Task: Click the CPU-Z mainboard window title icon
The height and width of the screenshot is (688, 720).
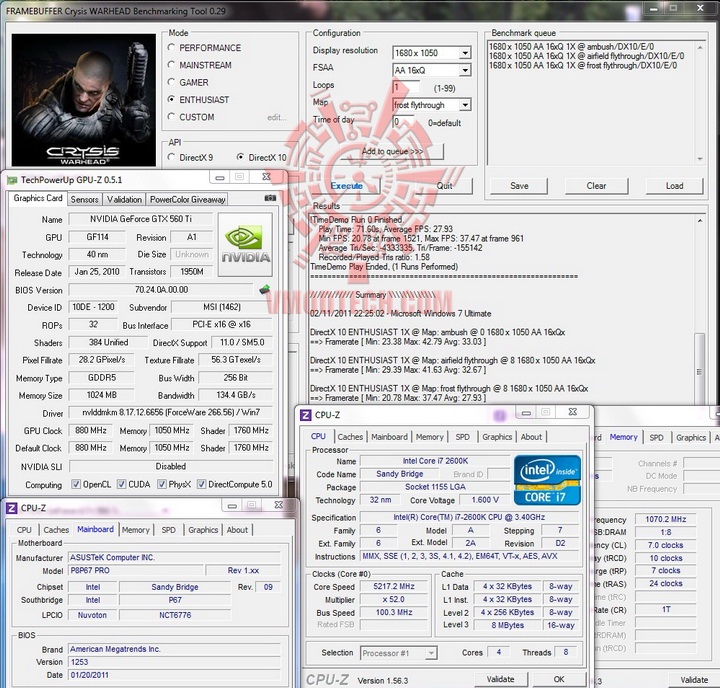Action: (x=11, y=508)
